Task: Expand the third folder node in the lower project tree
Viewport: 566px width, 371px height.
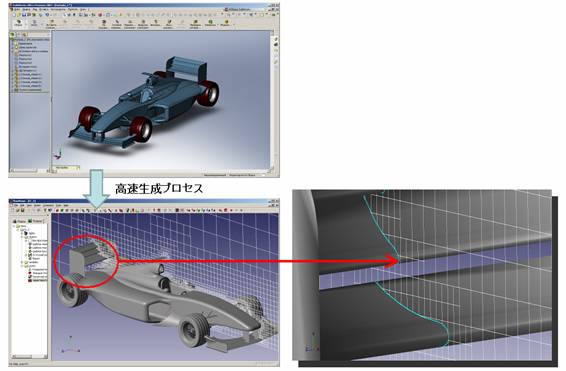Action: (x=22, y=262)
